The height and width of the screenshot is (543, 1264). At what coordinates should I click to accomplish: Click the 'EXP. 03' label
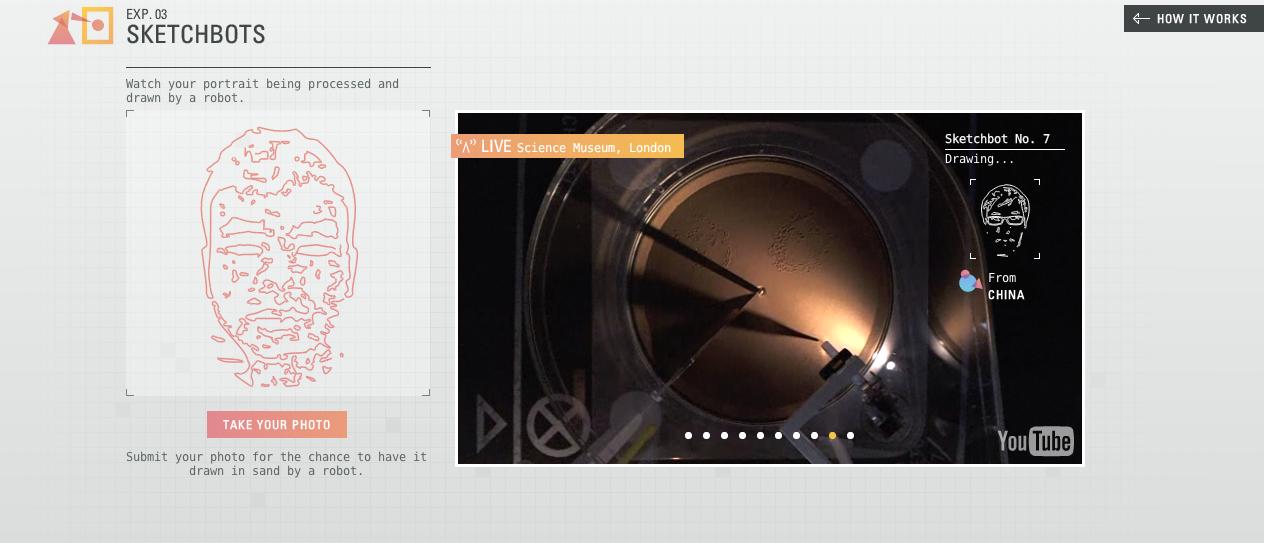(x=147, y=14)
